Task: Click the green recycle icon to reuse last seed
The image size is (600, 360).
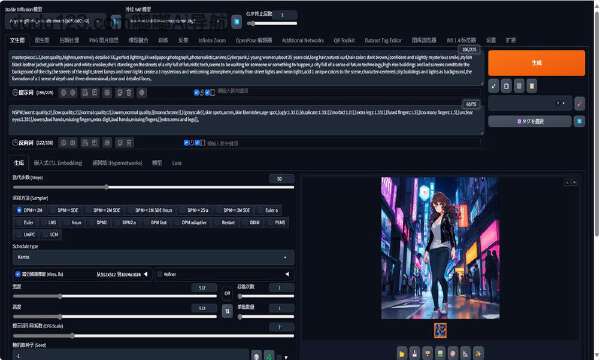Action: [269, 356]
